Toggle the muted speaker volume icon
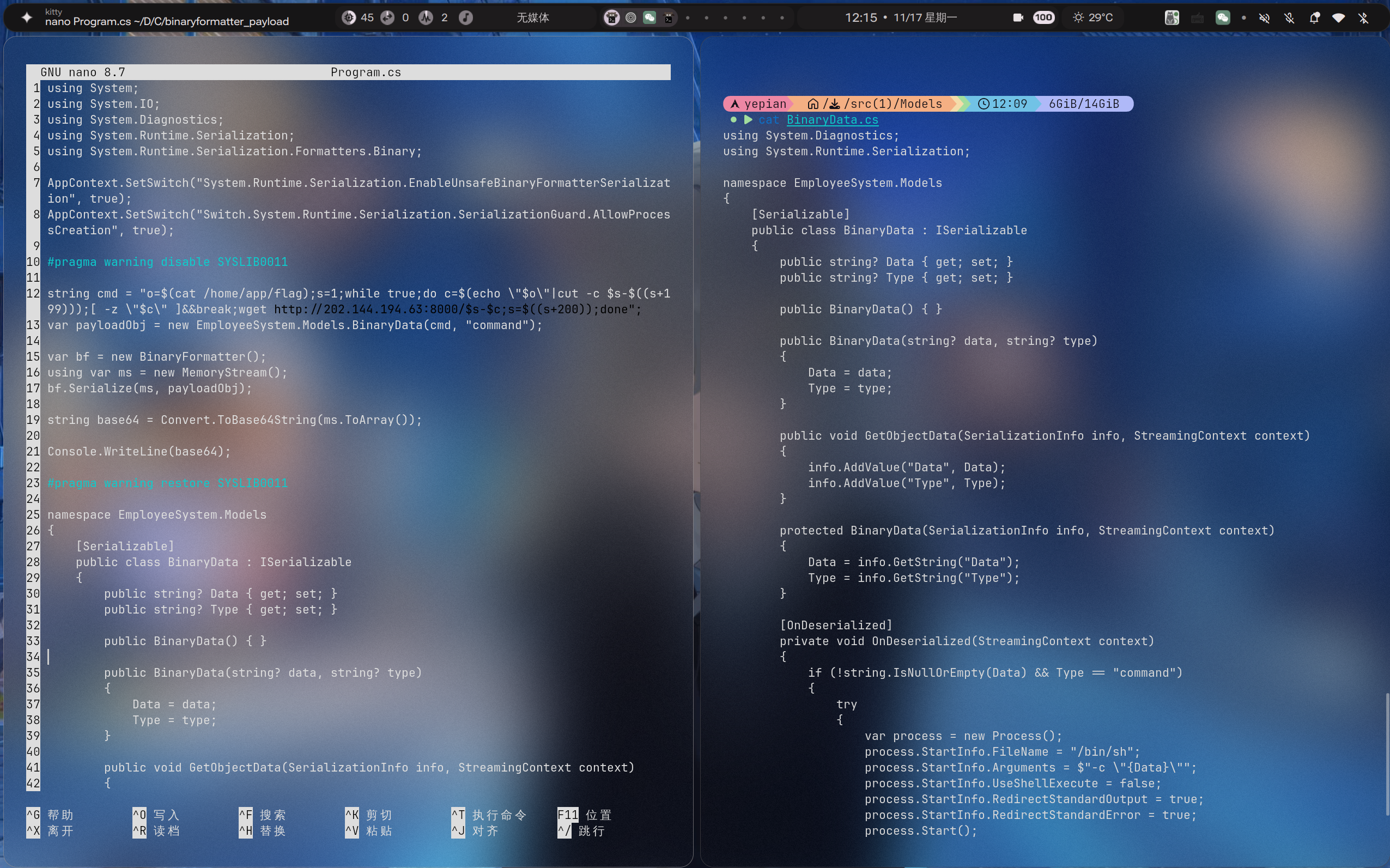1390x868 pixels. [1264, 18]
